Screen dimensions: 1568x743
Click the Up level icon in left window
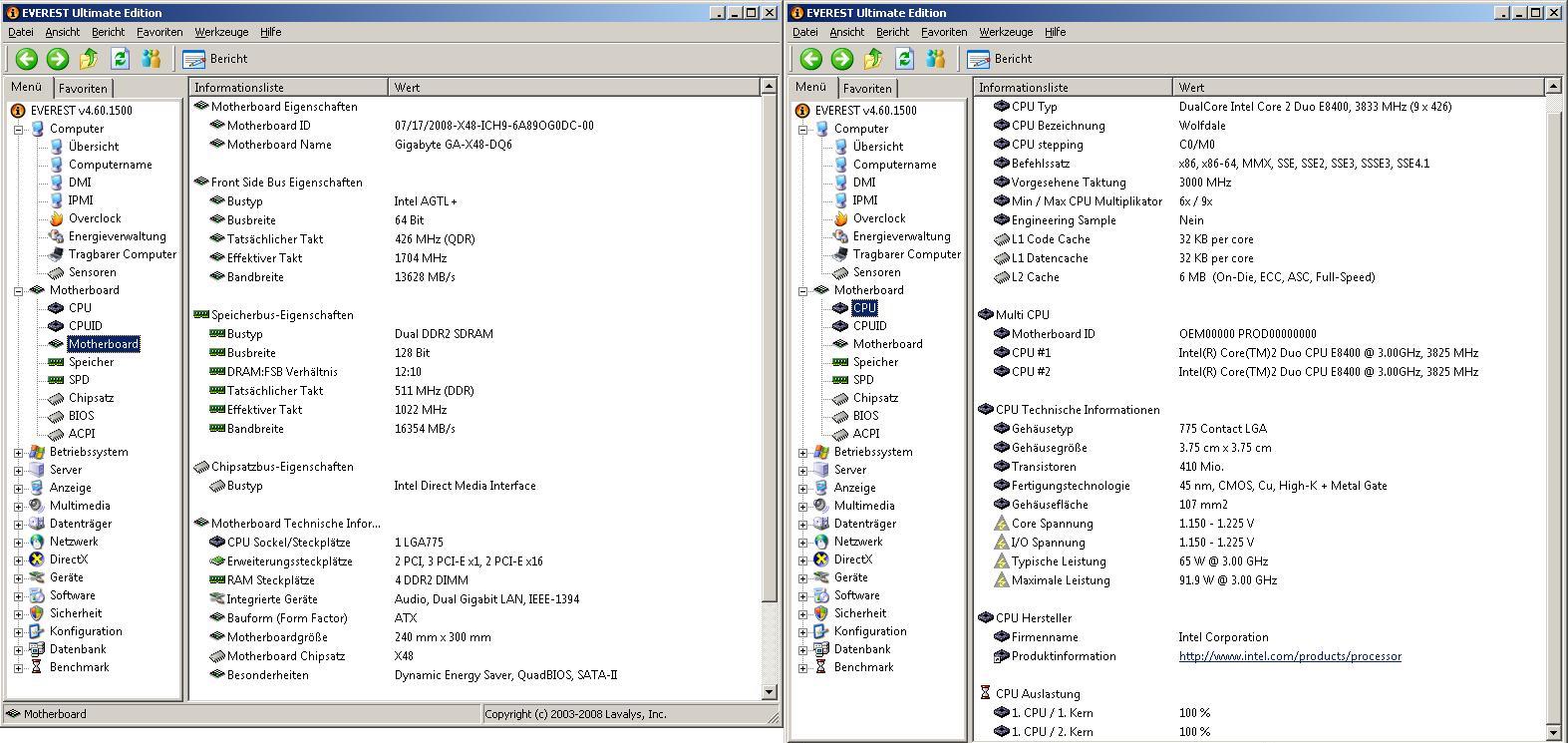(x=89, y=59)
